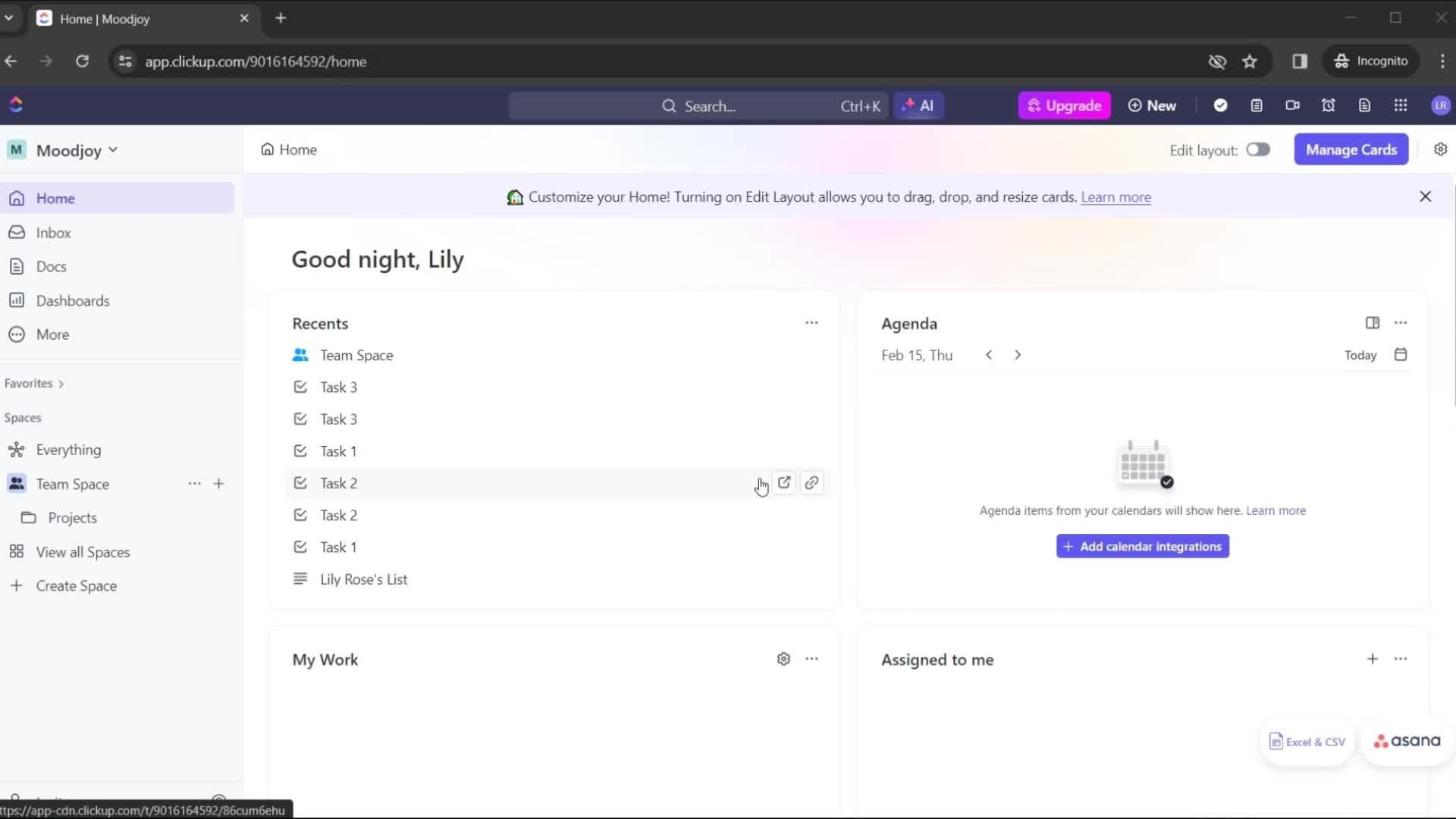Click the copy link icon for Task 2
The image size is (1456, 819).
[811, 483]
